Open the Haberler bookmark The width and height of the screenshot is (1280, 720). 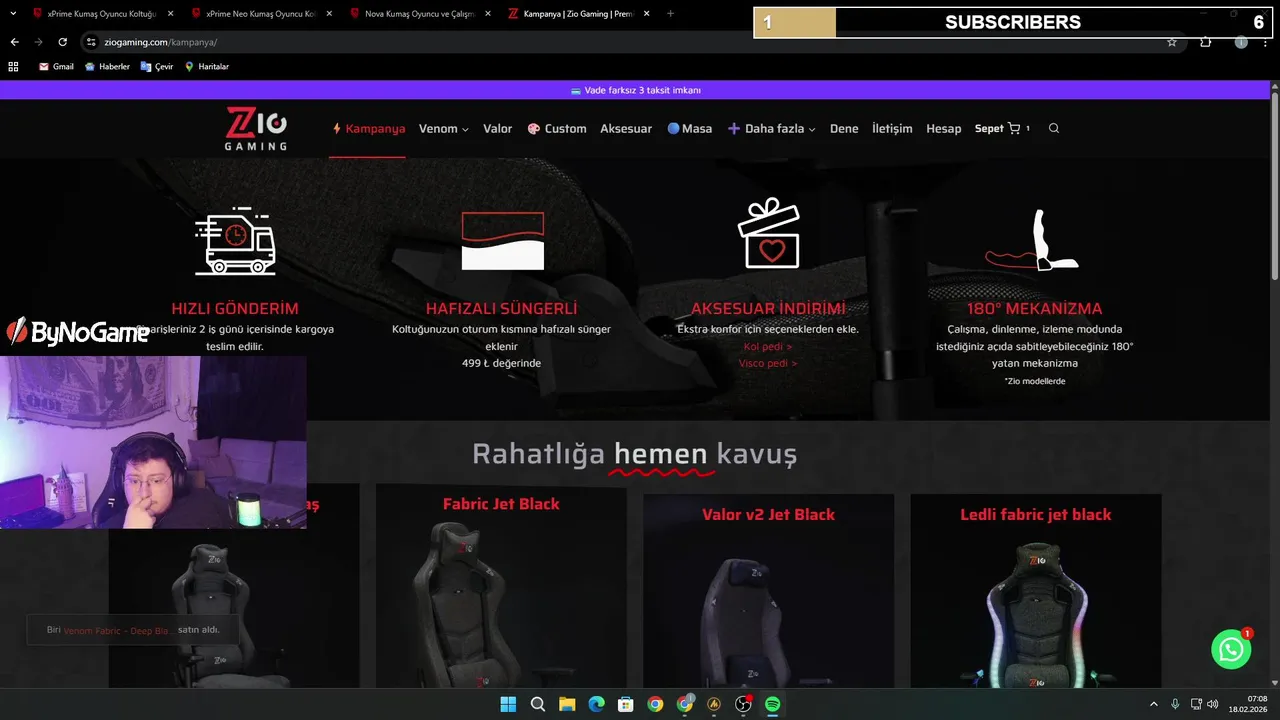[x=107, y=66]
